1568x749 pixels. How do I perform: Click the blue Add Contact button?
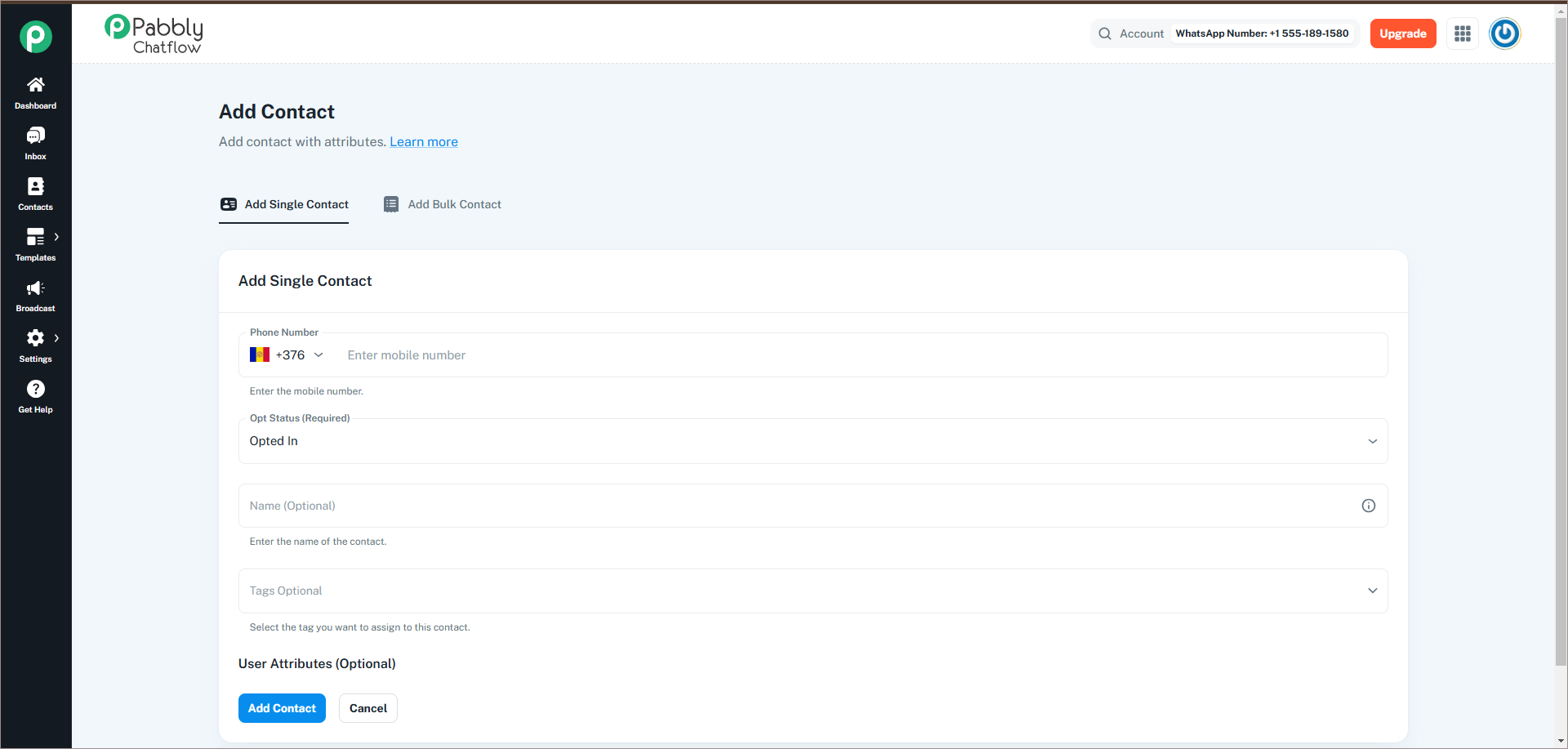coord(282,708)
